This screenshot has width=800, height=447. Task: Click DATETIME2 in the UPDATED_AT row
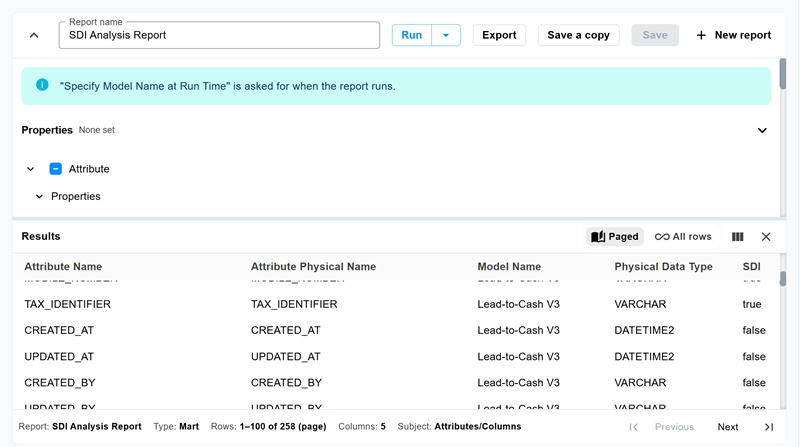(644, 357)
